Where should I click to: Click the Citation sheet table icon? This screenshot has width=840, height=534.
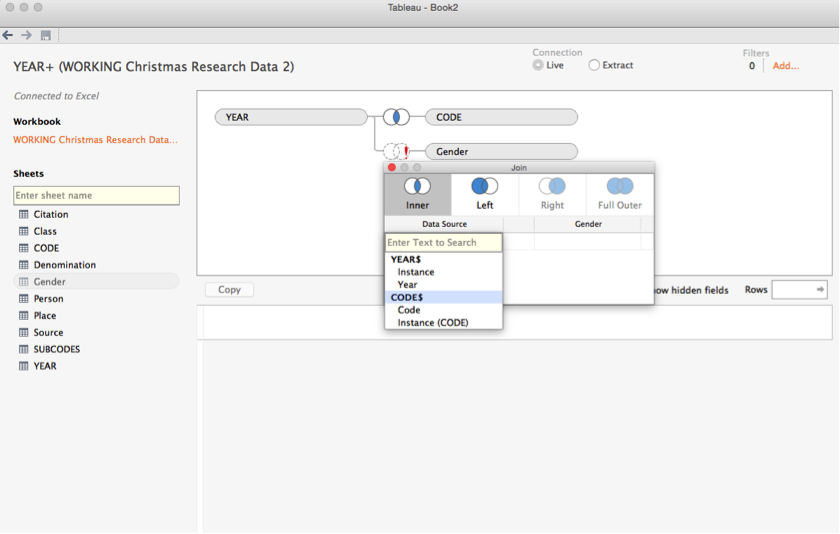24,214
